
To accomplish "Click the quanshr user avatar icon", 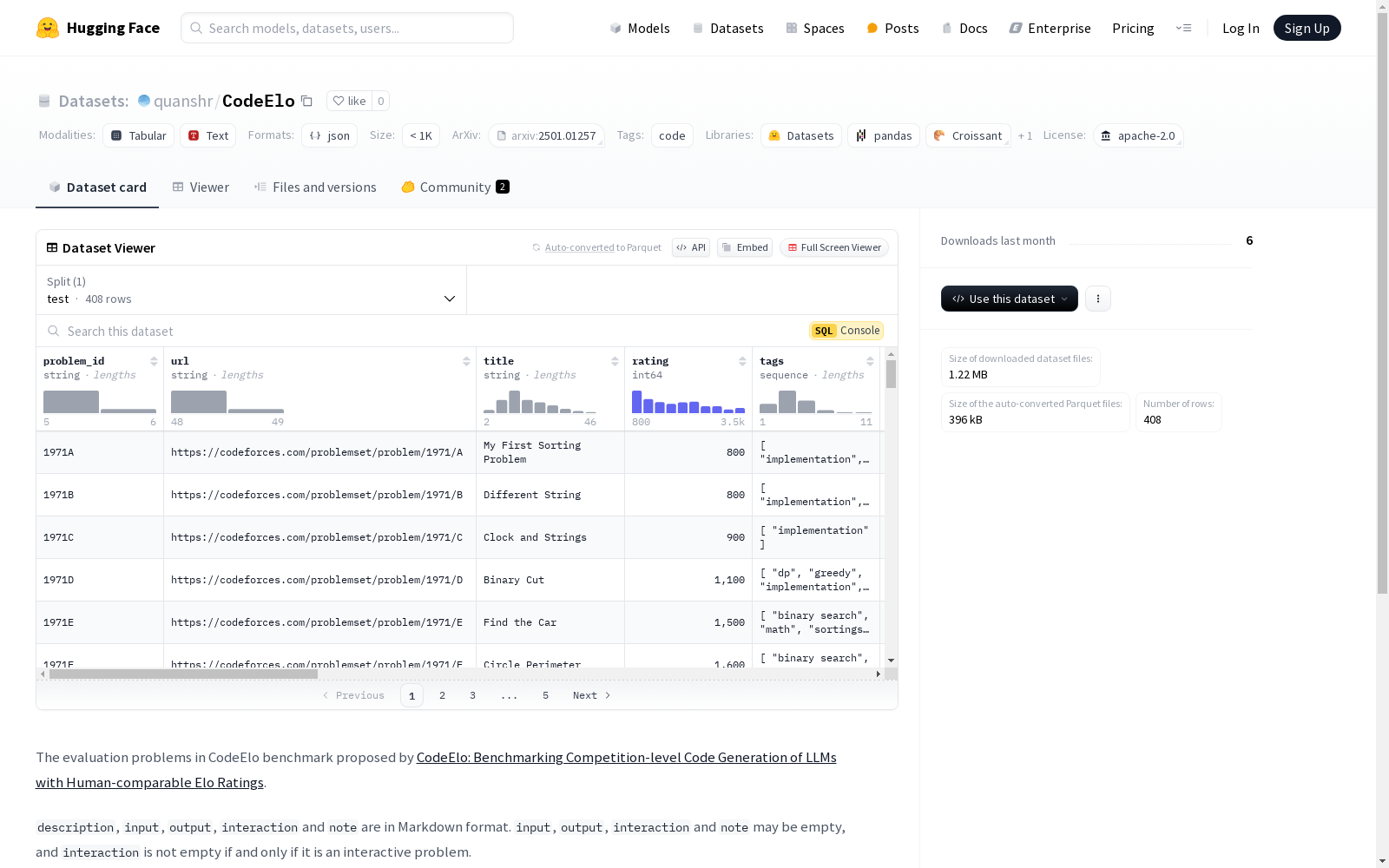I will (144, 101).
